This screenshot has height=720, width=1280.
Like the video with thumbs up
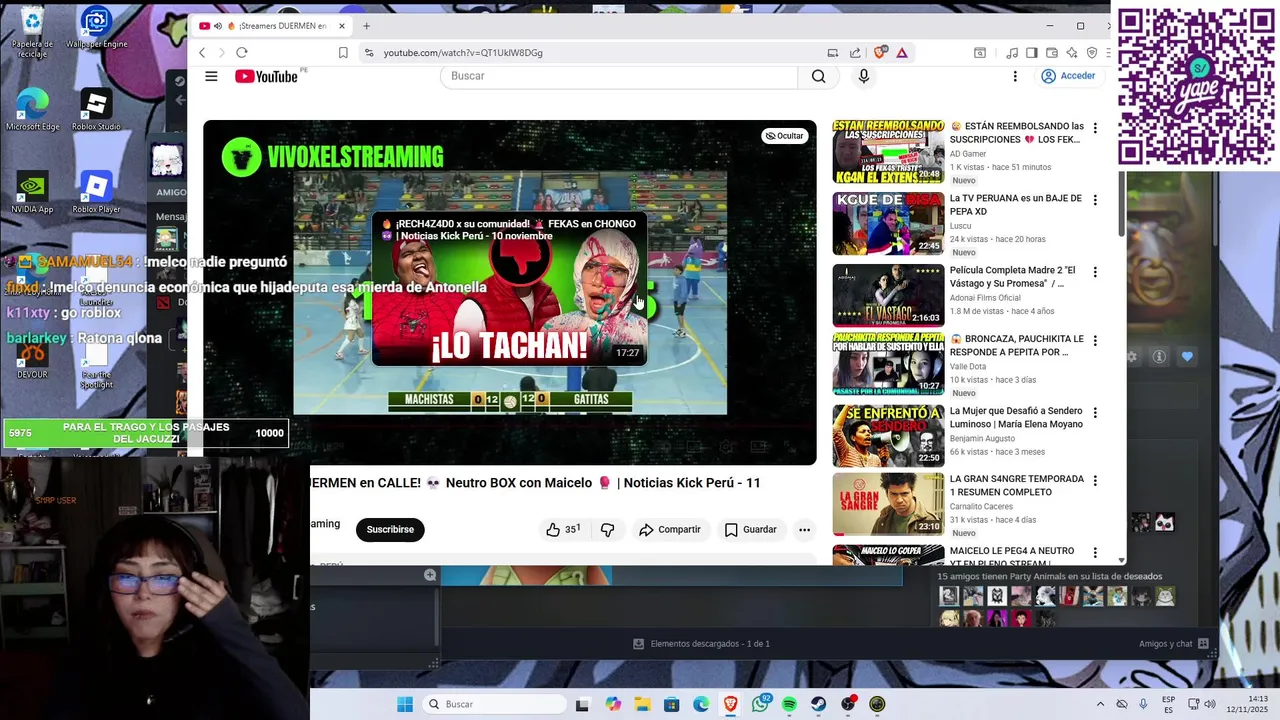click(563, 529)
